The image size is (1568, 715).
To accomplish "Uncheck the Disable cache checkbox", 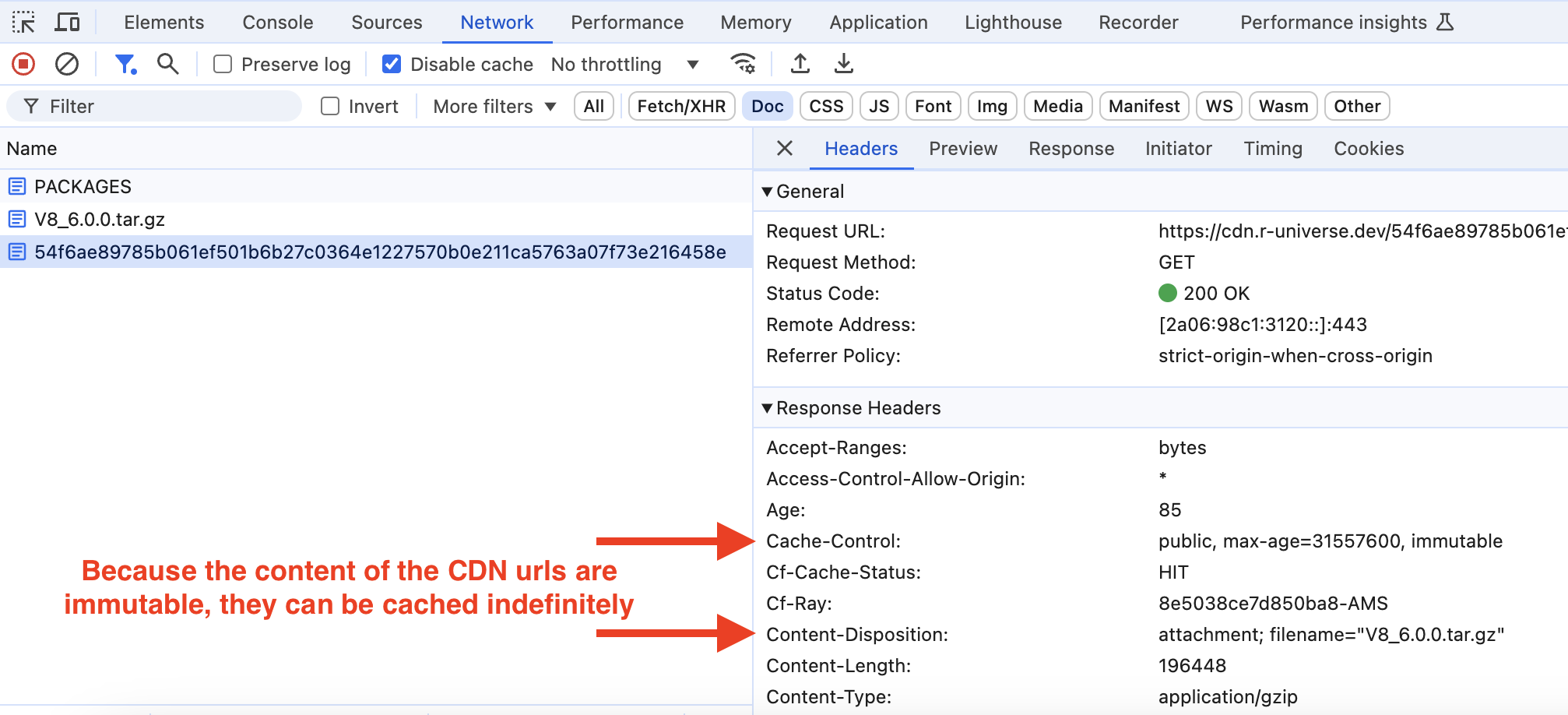I will click(392, 64).
